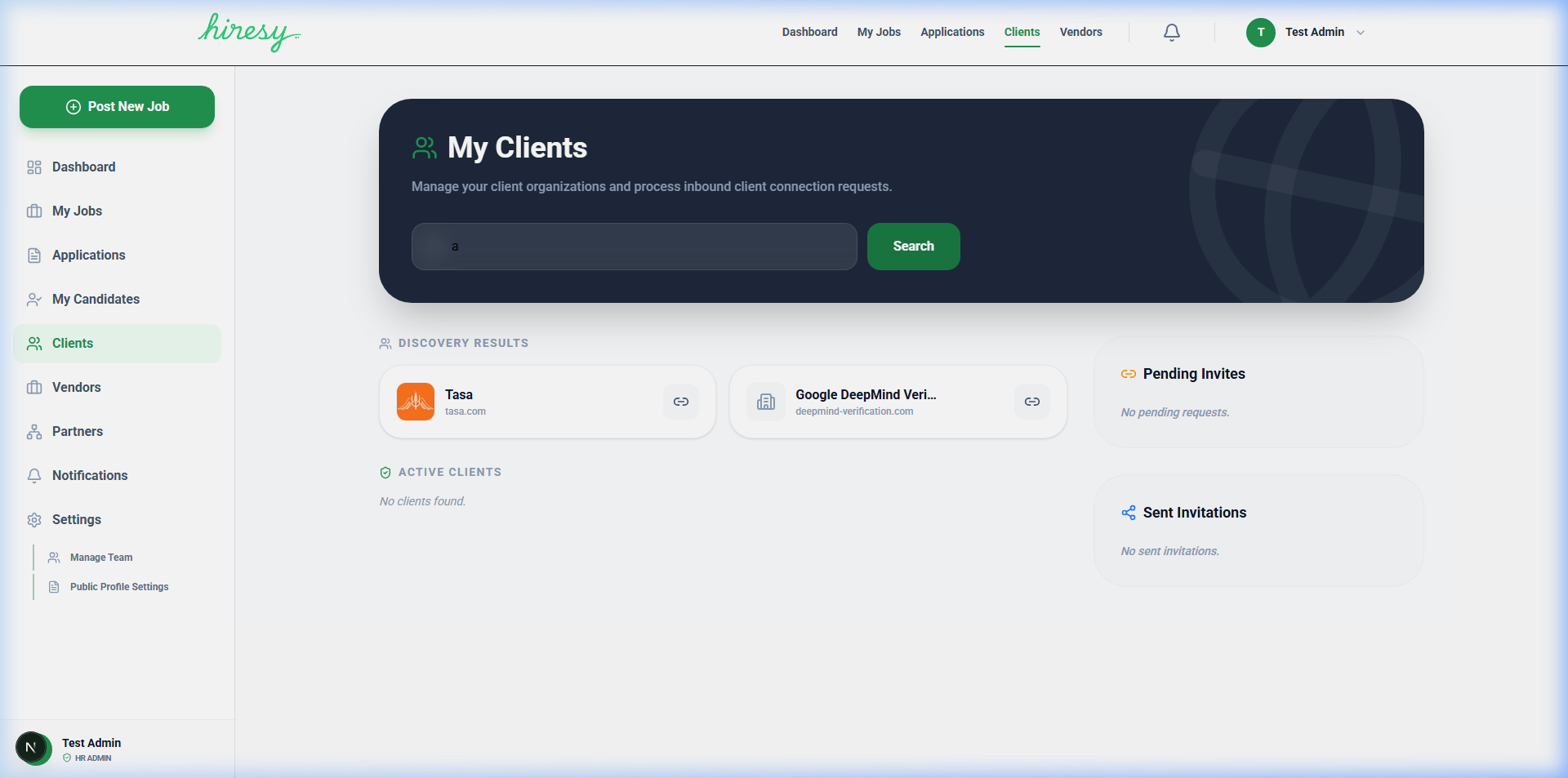Click the Sent Invitations heading
The image size is (1568, 778).
pyautogui.click(x=1195, y=513)
